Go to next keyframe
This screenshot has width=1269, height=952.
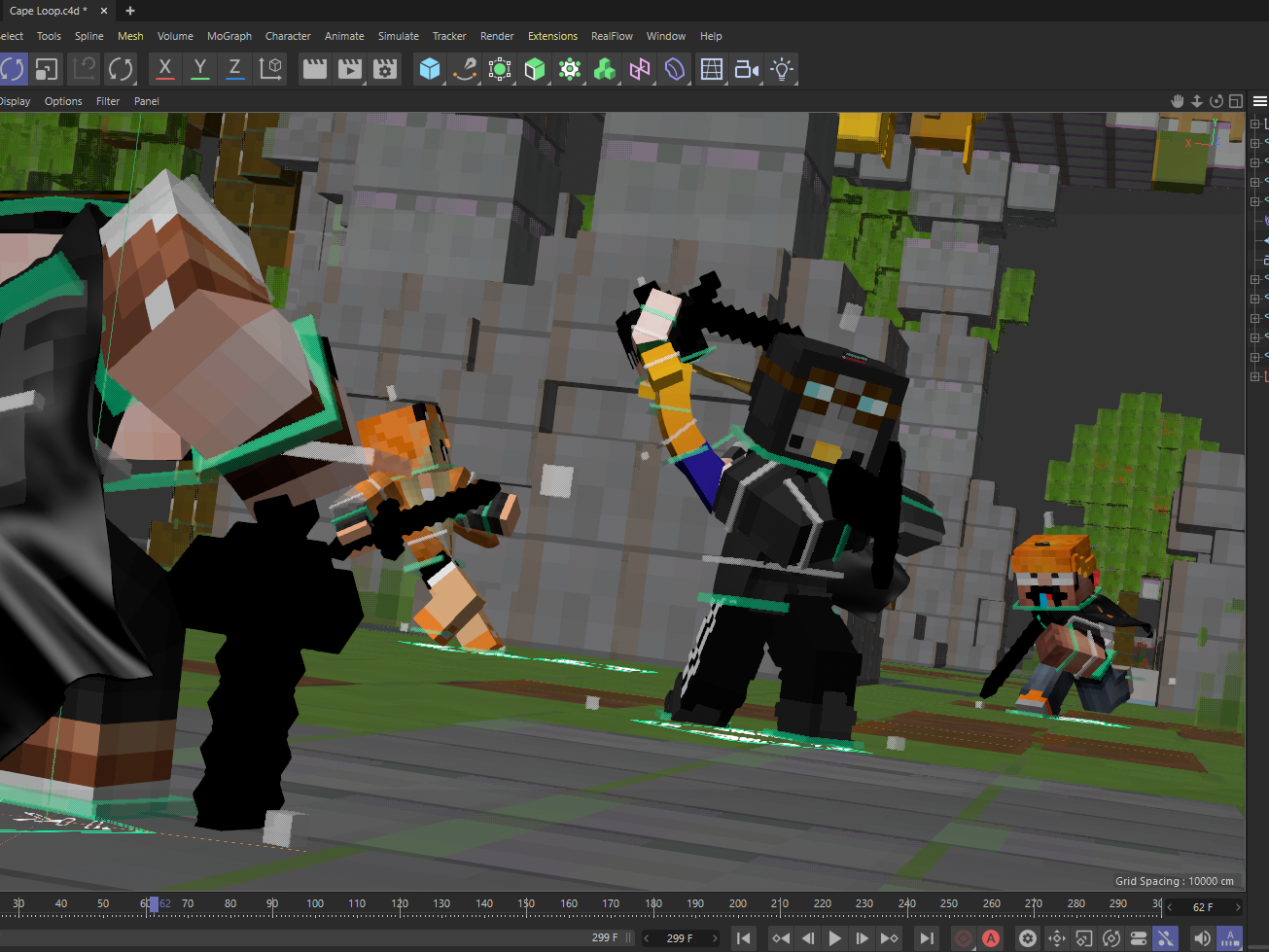pos(889,938)
